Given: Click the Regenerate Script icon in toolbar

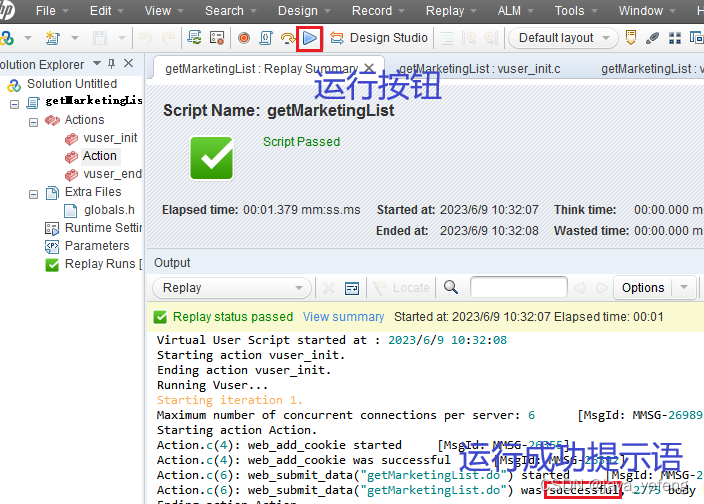Looking at the screenshot, I should click(x=194, y=38).
